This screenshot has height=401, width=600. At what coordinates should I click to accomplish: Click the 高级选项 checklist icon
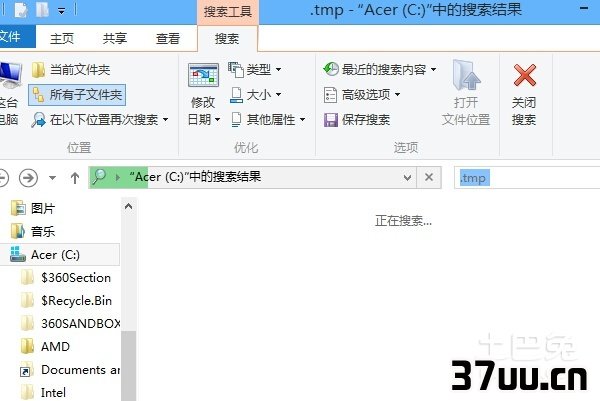pyautogui.click(x=330, y=95)
